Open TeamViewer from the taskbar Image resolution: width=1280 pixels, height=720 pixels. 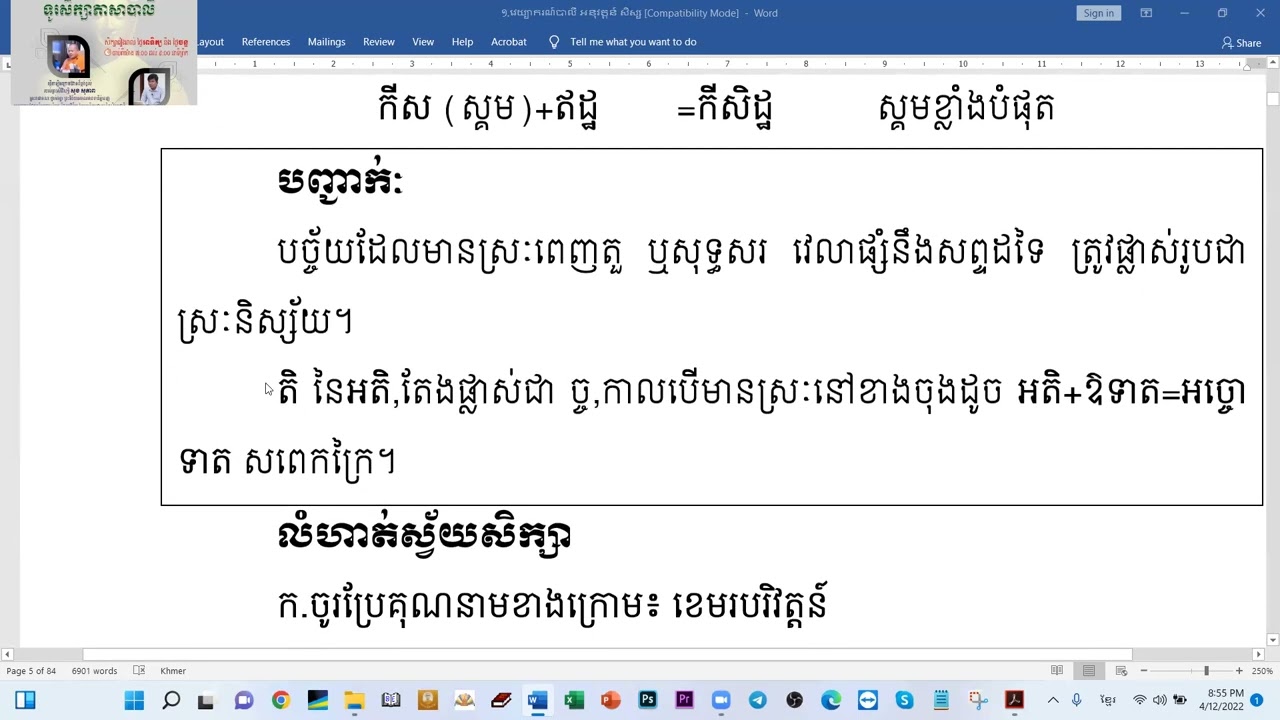868,700
